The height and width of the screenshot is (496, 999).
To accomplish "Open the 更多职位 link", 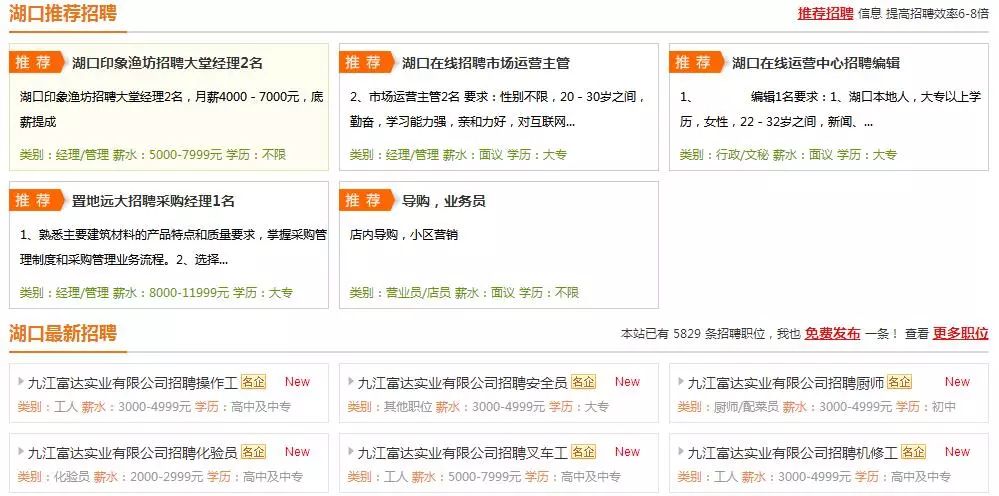I will pos(961,333).
